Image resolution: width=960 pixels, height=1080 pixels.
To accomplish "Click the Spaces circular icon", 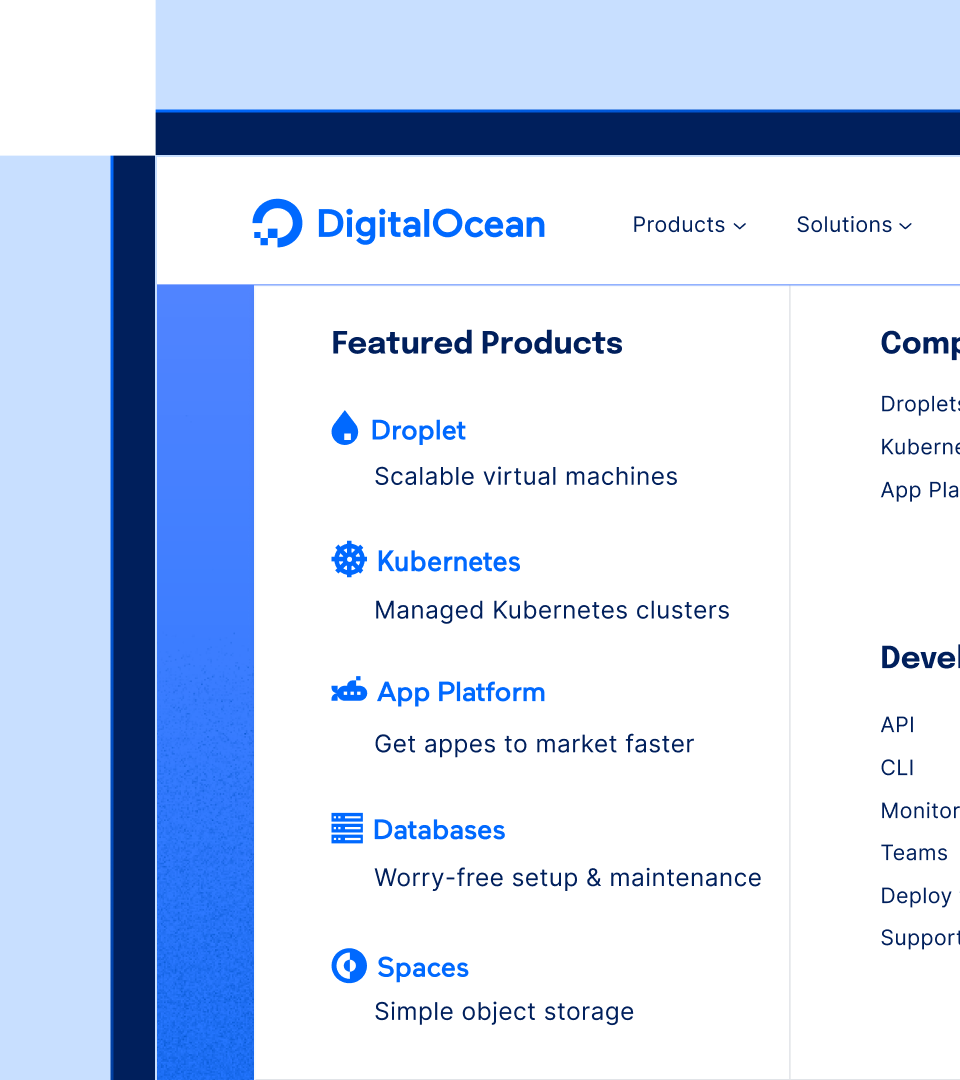I will click(349, 966).
